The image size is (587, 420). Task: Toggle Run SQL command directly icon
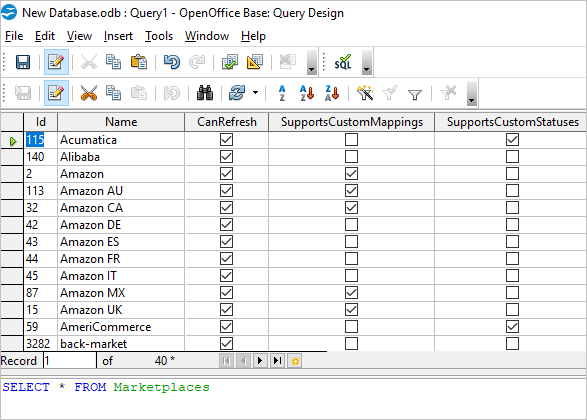(343, 62)
